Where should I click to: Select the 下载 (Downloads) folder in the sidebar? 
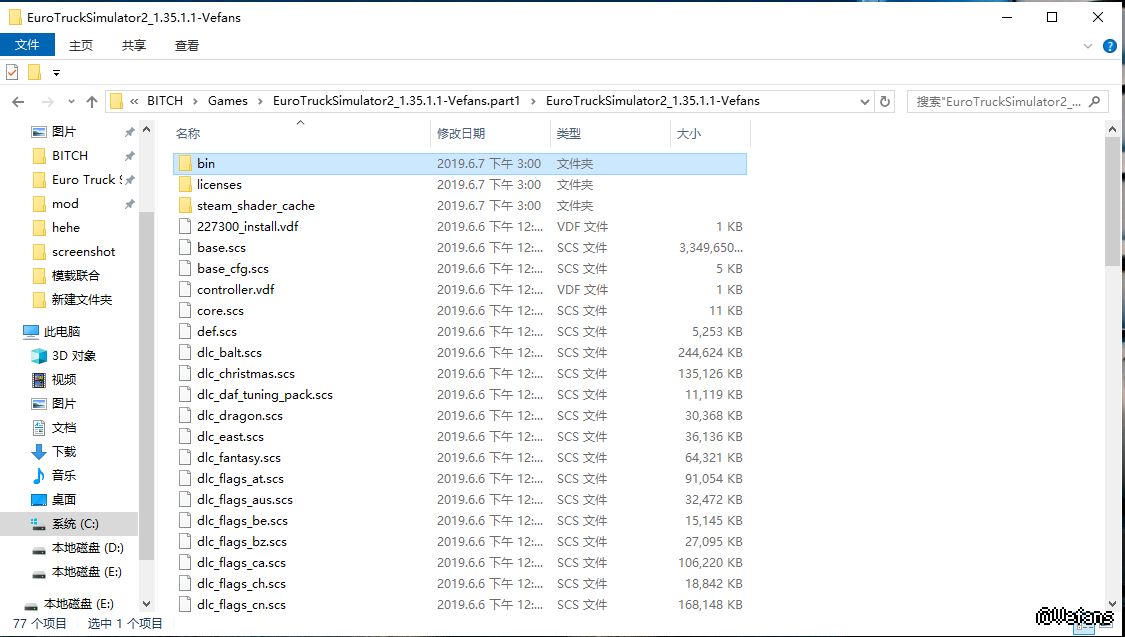point(64,451)
